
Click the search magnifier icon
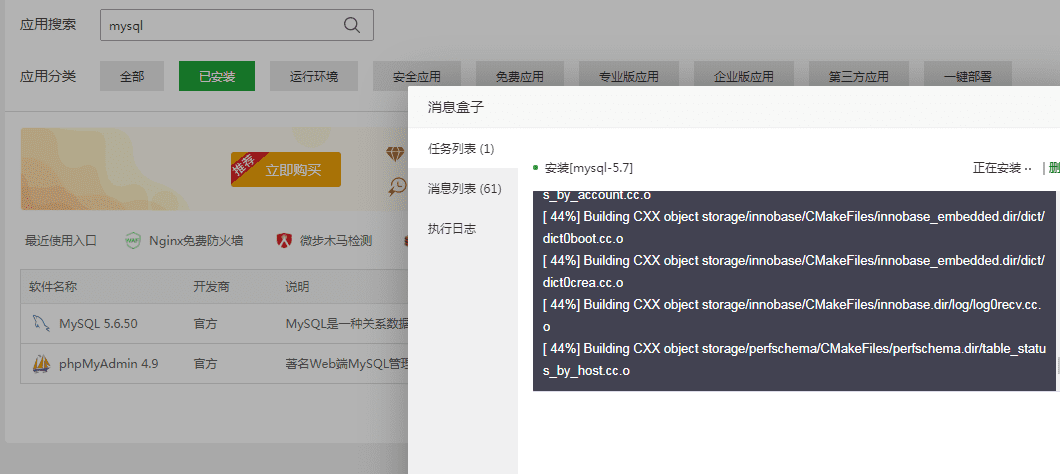coord(352,25)
